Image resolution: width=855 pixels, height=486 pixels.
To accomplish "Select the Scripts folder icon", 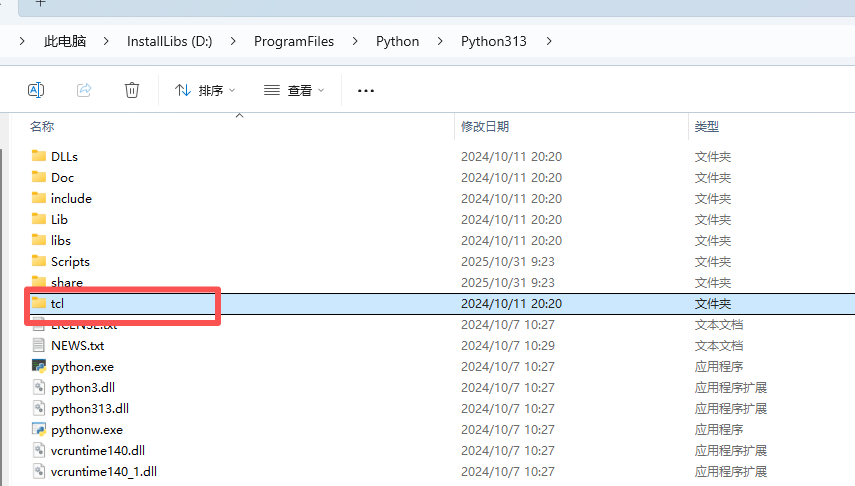I will click(x=39, y=261).
